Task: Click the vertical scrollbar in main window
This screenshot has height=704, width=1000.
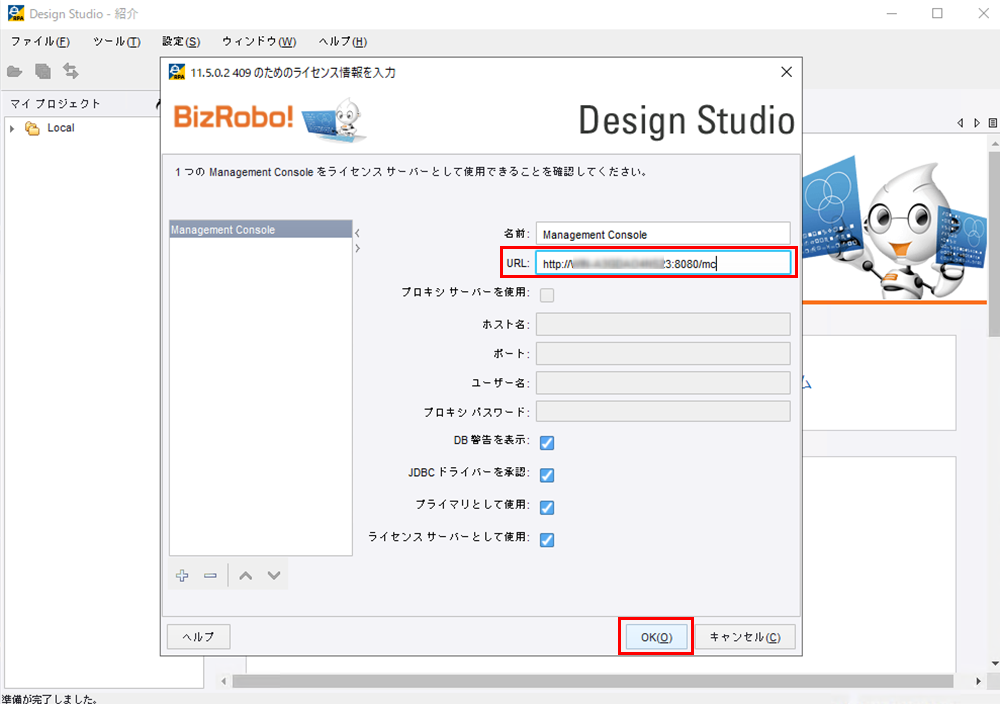Action: click(994, 242)
